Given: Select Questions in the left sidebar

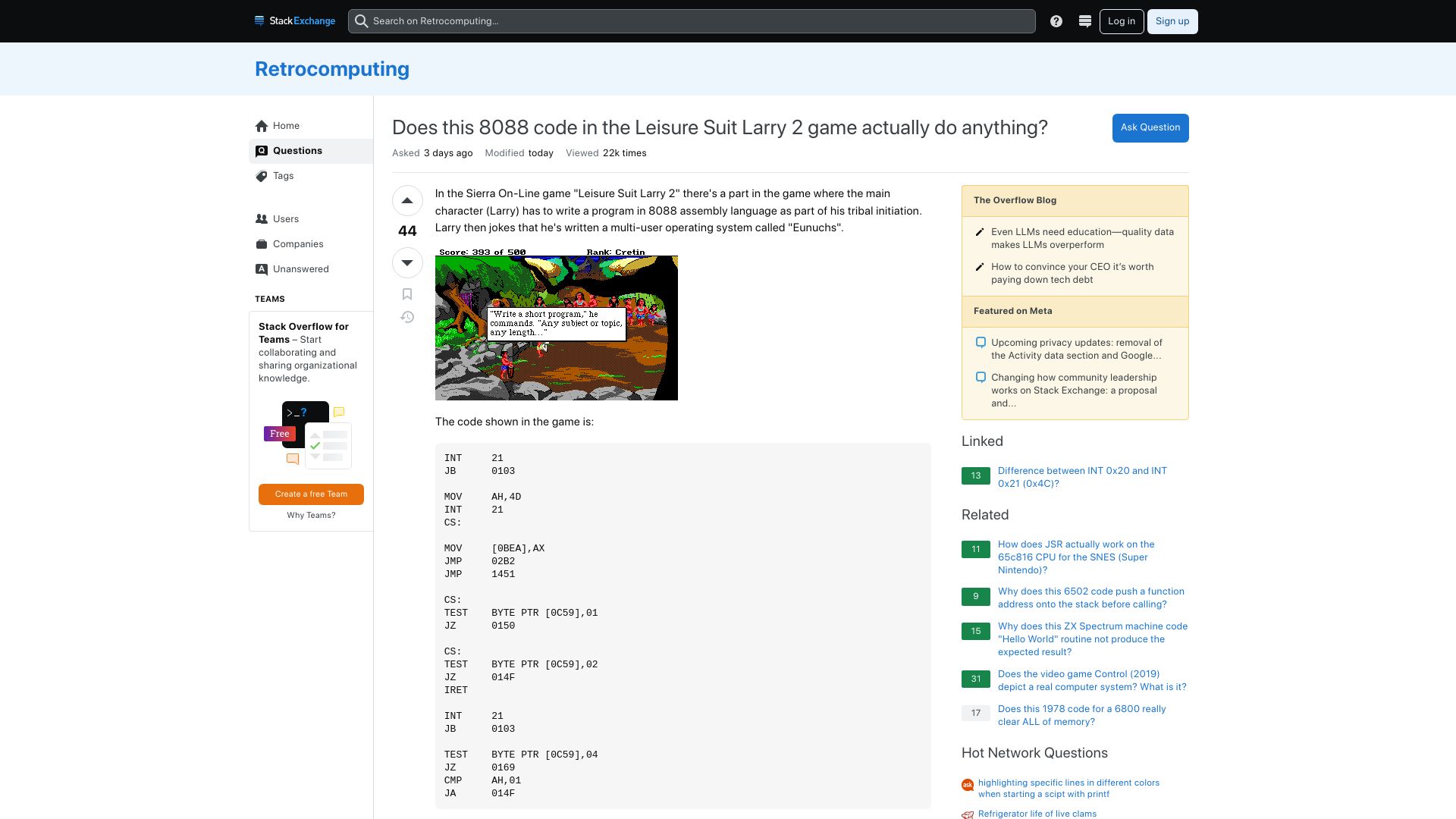Looking at the screenshot, I should [x=311, y=151].
